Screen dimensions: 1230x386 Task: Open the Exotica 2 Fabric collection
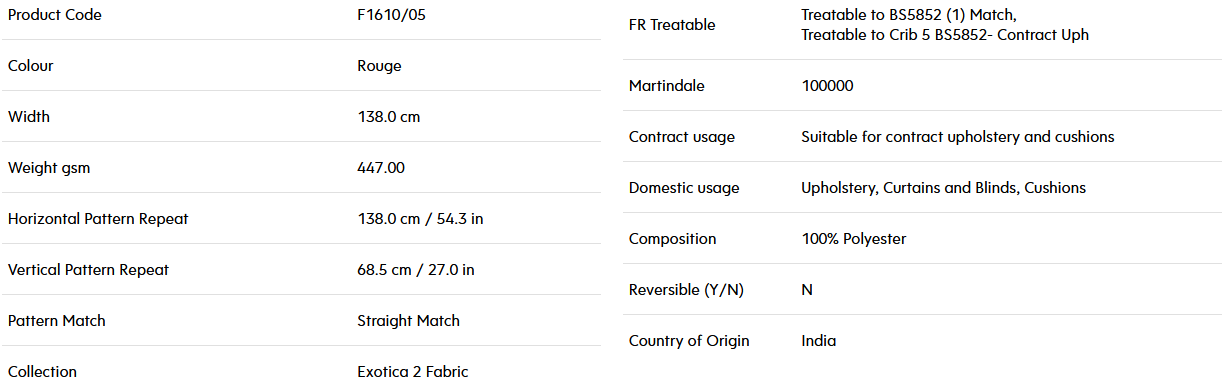tap(412, 372)
